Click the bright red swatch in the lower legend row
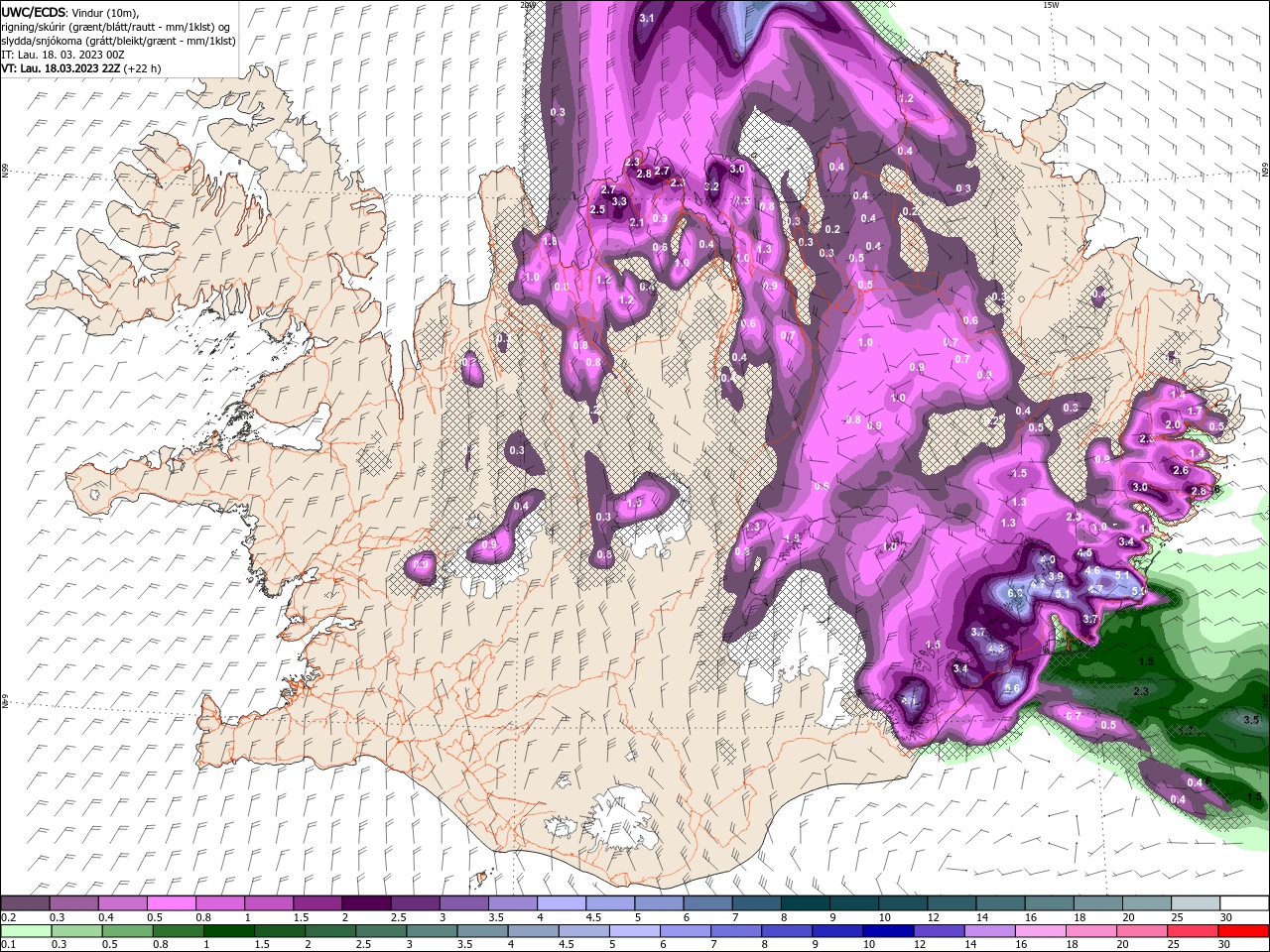 pyautogui.click(x=1242, y=929)
